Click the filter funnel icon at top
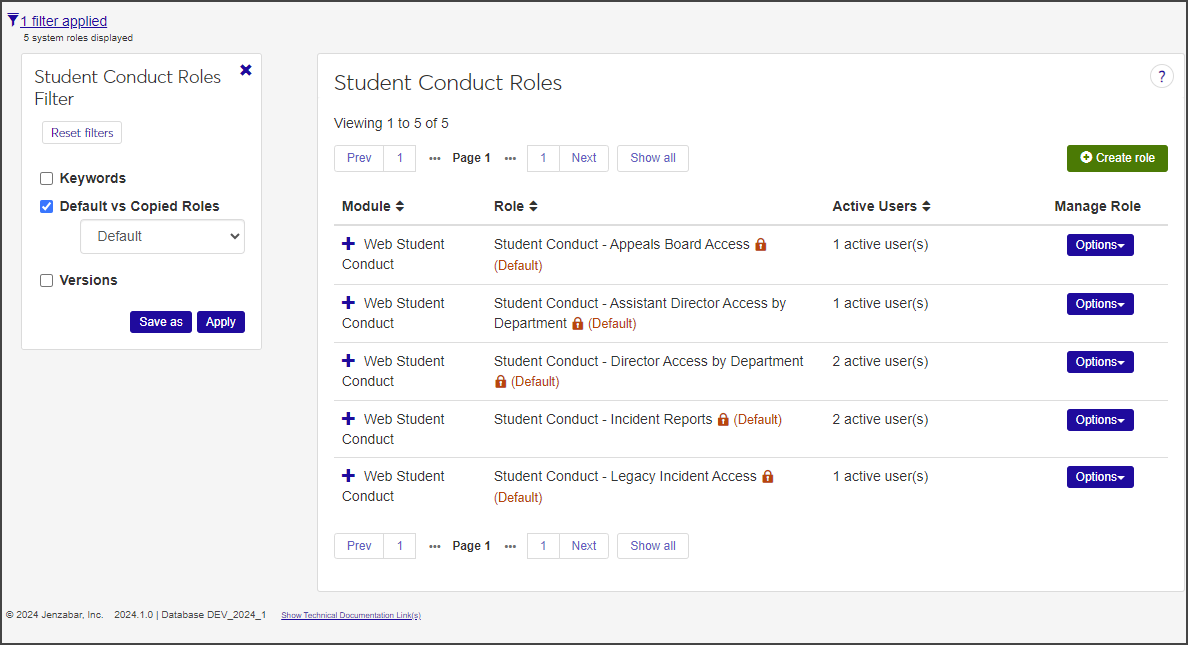Screen dimensions: 1188x645 (13, 20)
